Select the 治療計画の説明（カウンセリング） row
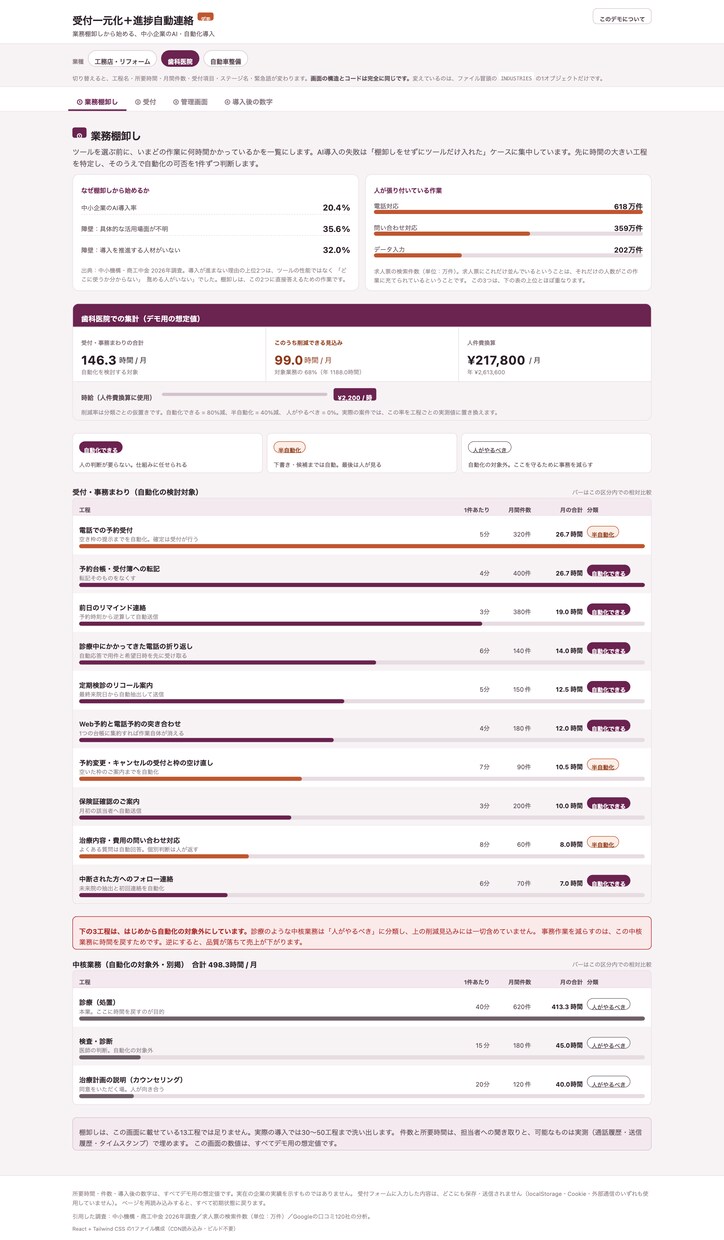The width and height of the screenshot is (724, 1240). coord(362,1085)
